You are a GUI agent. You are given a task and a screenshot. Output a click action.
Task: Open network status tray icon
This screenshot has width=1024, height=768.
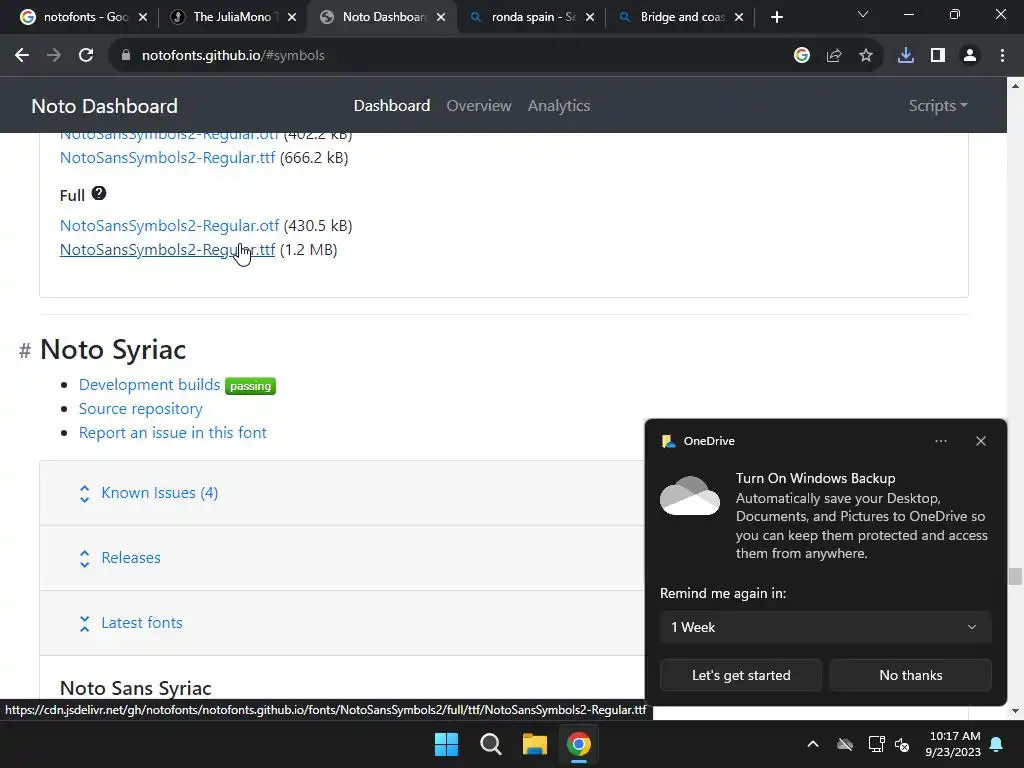tap(876, 744)
